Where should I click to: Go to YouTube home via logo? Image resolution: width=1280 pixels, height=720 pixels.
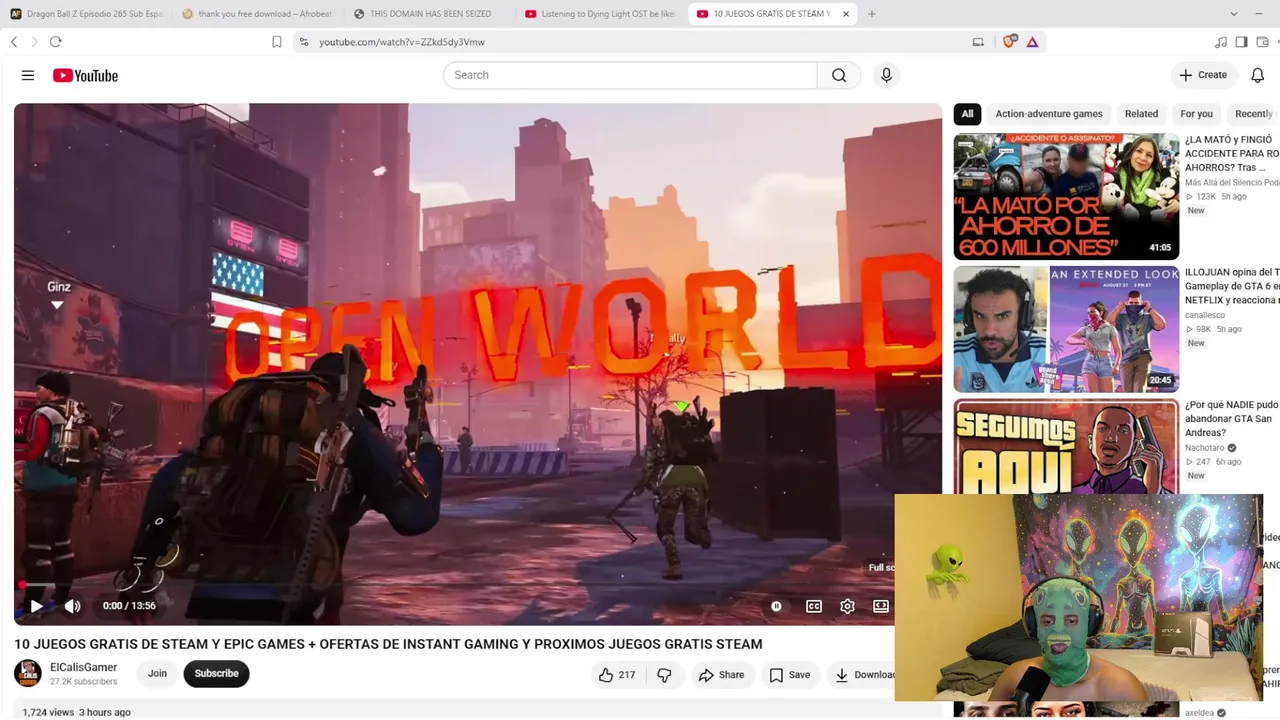point(85,75)
